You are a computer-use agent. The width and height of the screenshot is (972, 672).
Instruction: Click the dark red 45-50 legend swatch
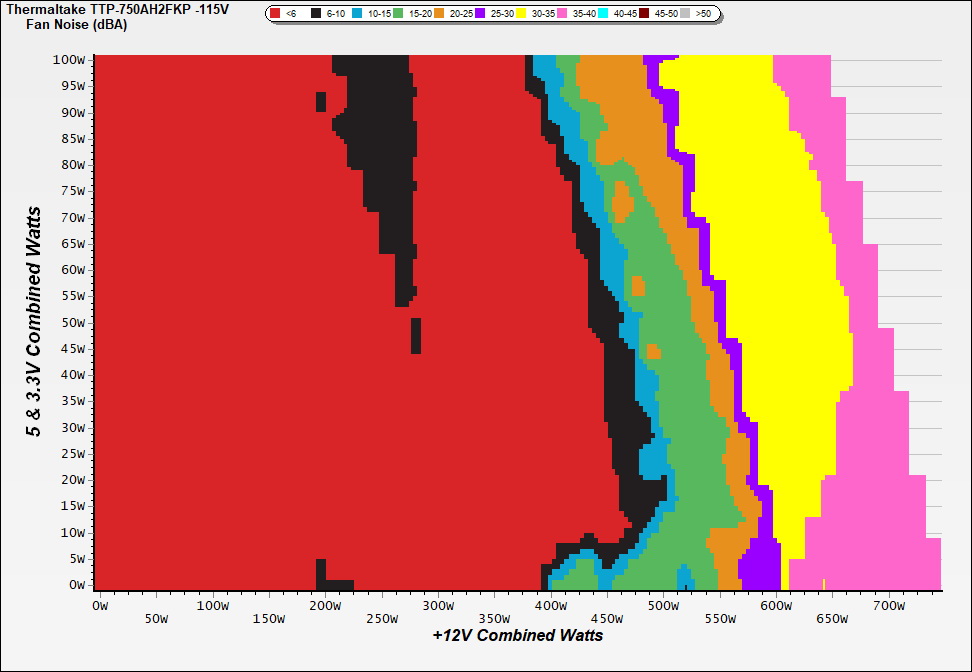tap(644, 14)
